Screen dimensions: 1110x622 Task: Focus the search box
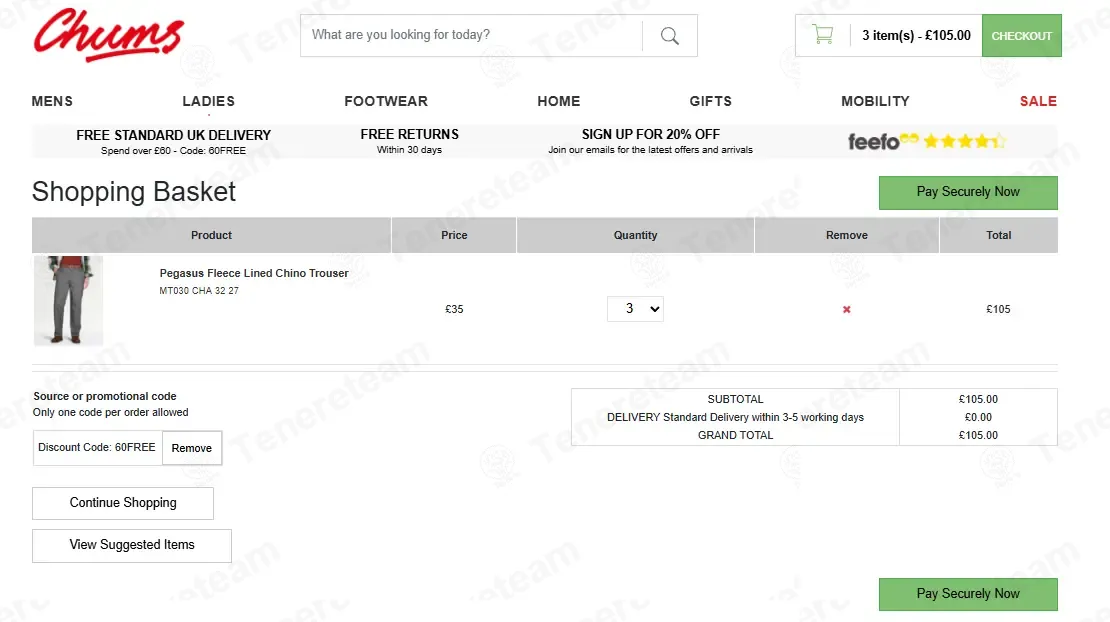point(471,35)
